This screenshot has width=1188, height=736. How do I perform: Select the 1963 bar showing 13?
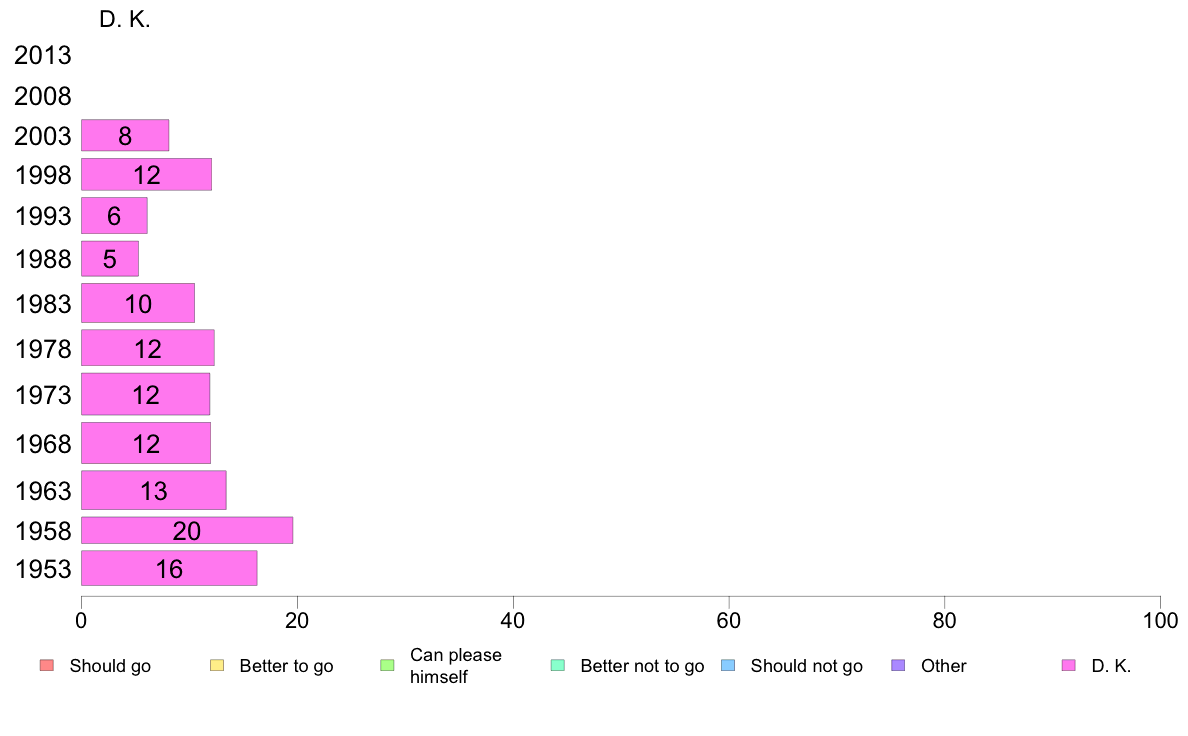click(x=154, y=490)
